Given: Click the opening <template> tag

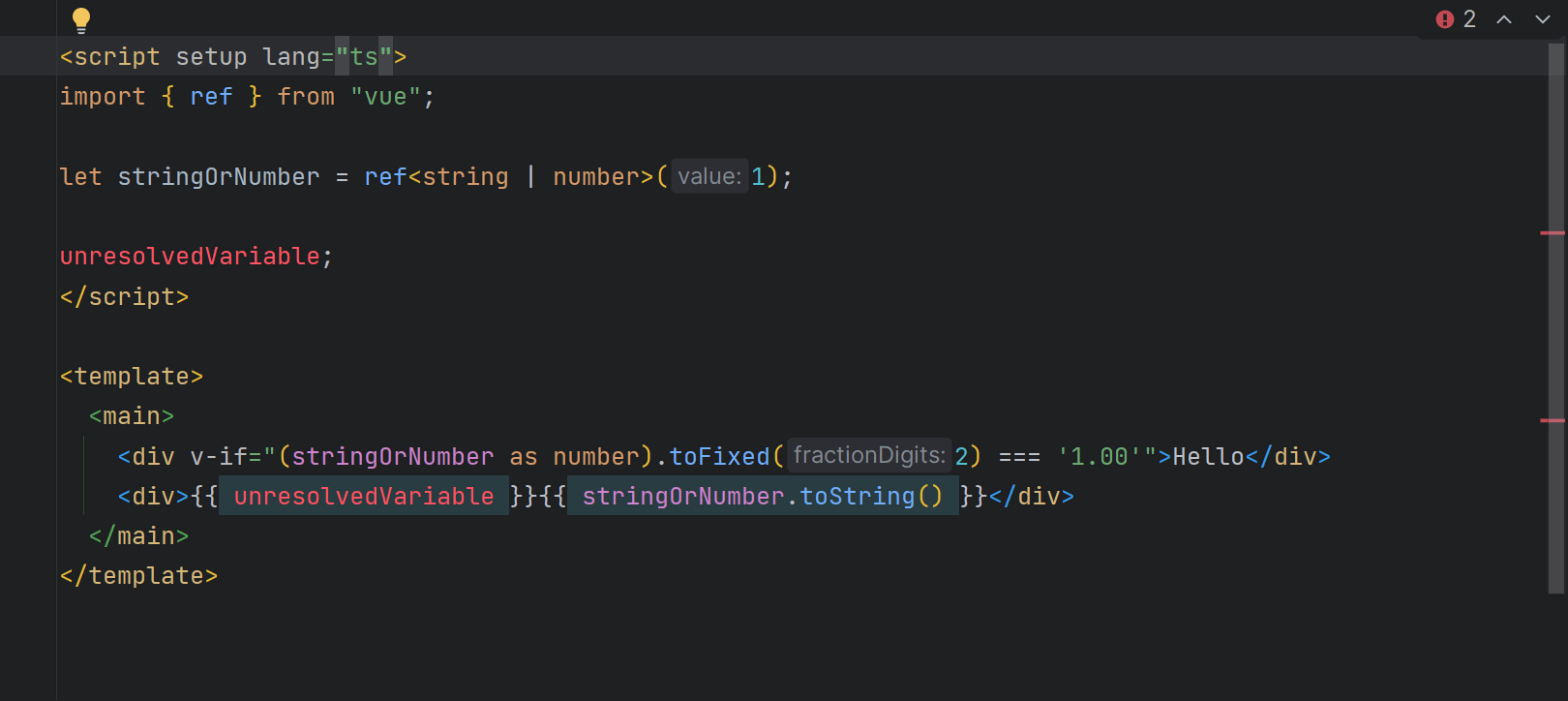Looking at the screenshot, I should (132, 377).
